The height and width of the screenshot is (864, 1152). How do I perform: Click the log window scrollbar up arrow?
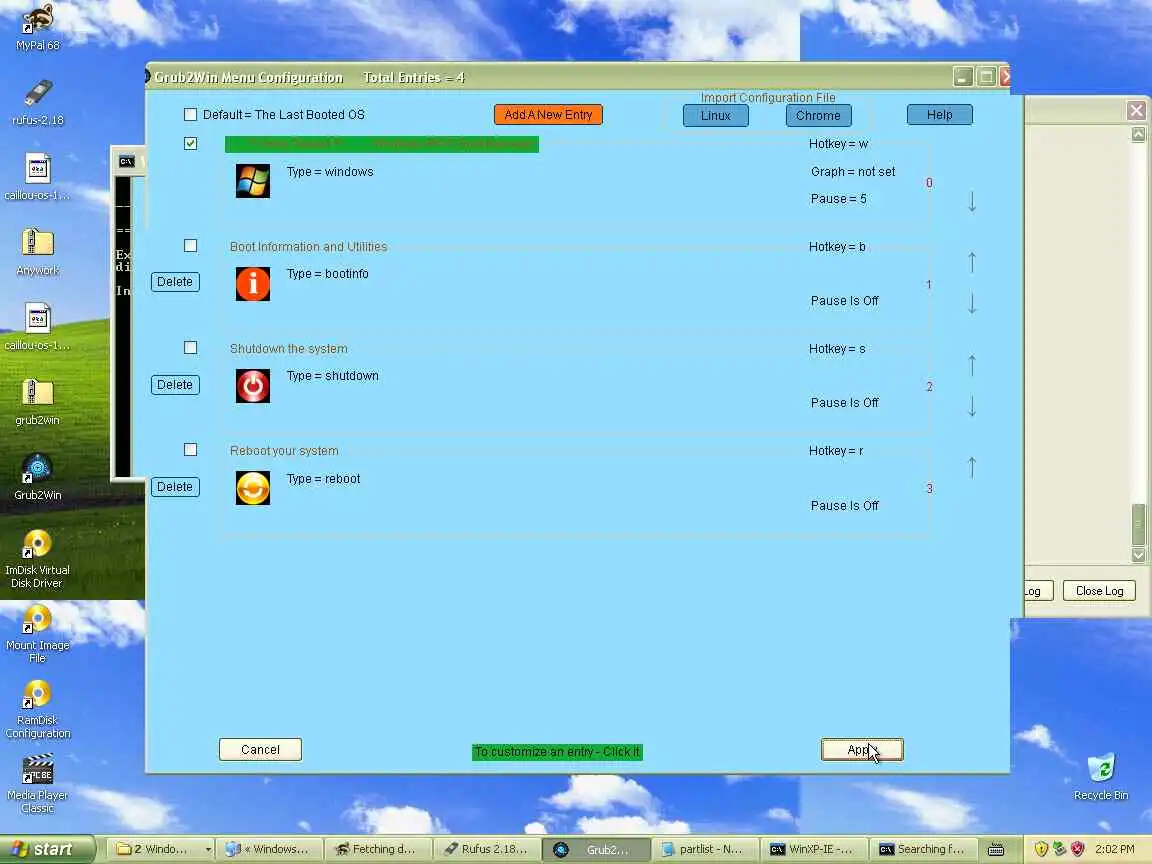point(1138,134)
